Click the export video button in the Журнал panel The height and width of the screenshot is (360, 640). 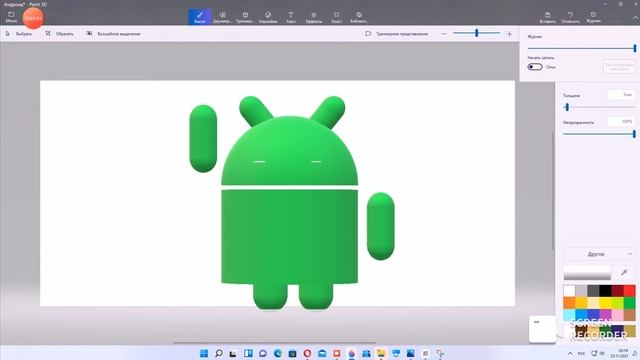pyautogui.click(x=619, y=67)
